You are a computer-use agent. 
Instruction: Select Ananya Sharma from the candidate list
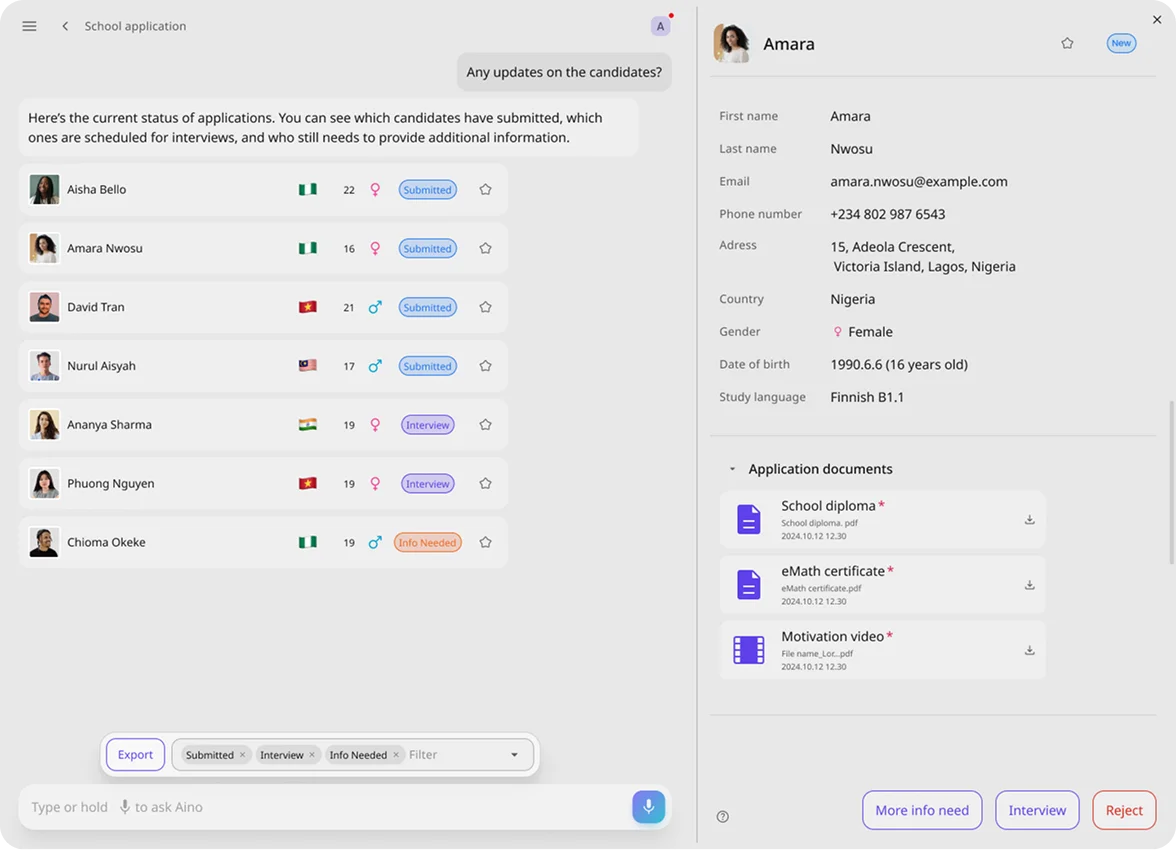(110, 425)
